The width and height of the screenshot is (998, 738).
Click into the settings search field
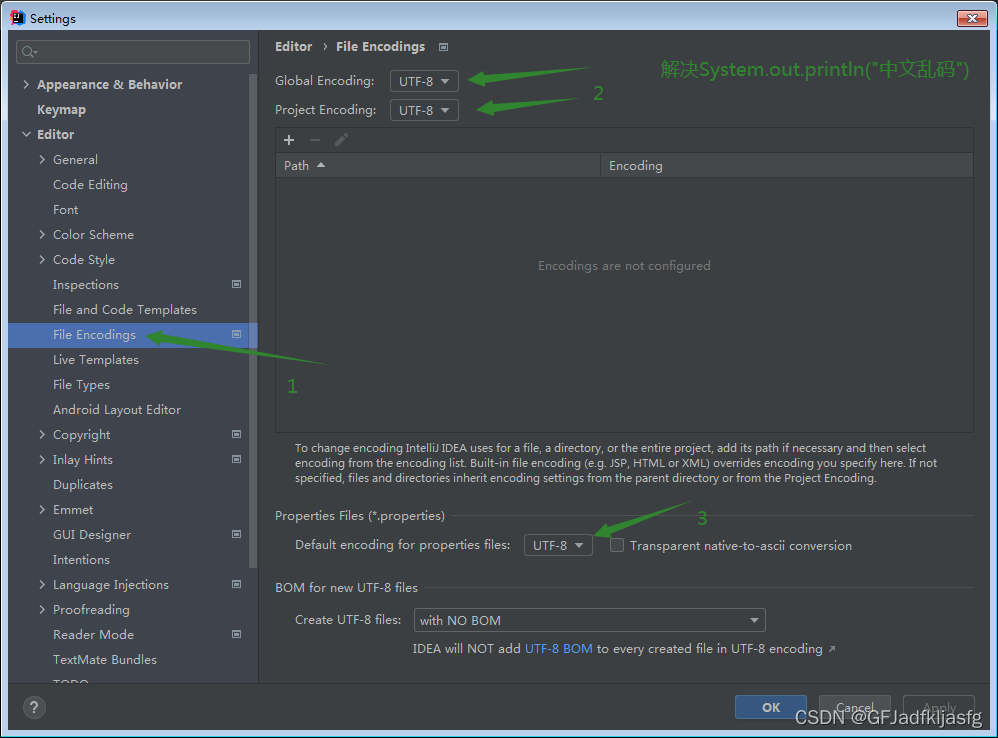point(133,52)
